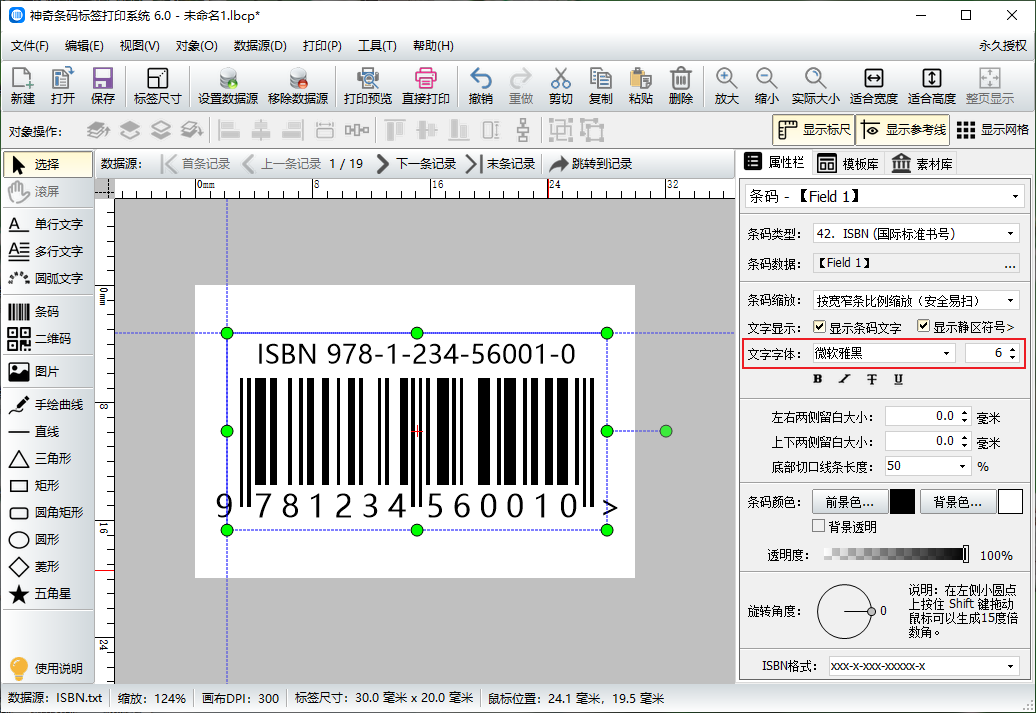Click the 适合高度 fit height icon

[932, 86]
